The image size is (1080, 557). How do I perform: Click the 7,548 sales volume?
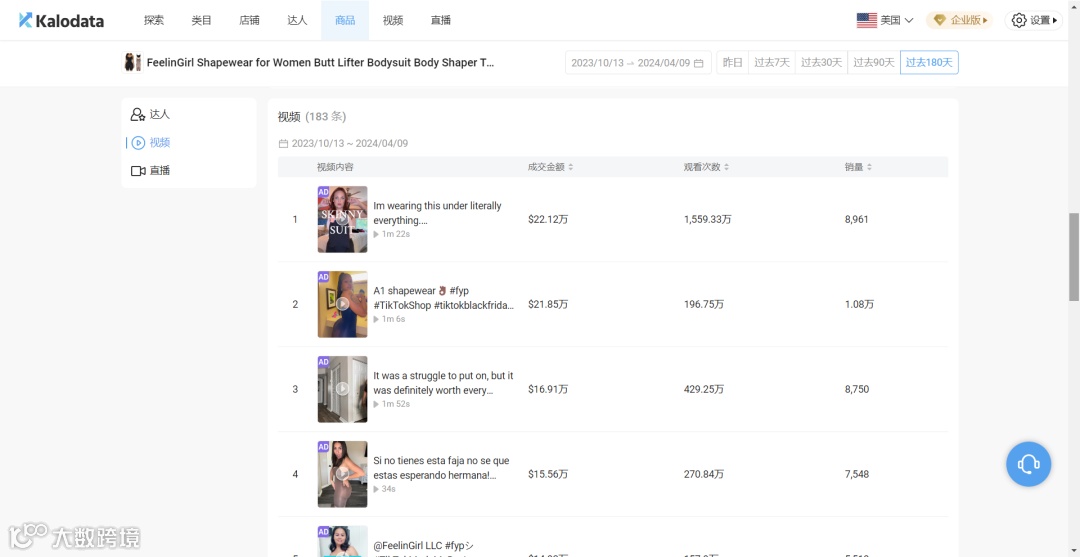coord(857,474)
